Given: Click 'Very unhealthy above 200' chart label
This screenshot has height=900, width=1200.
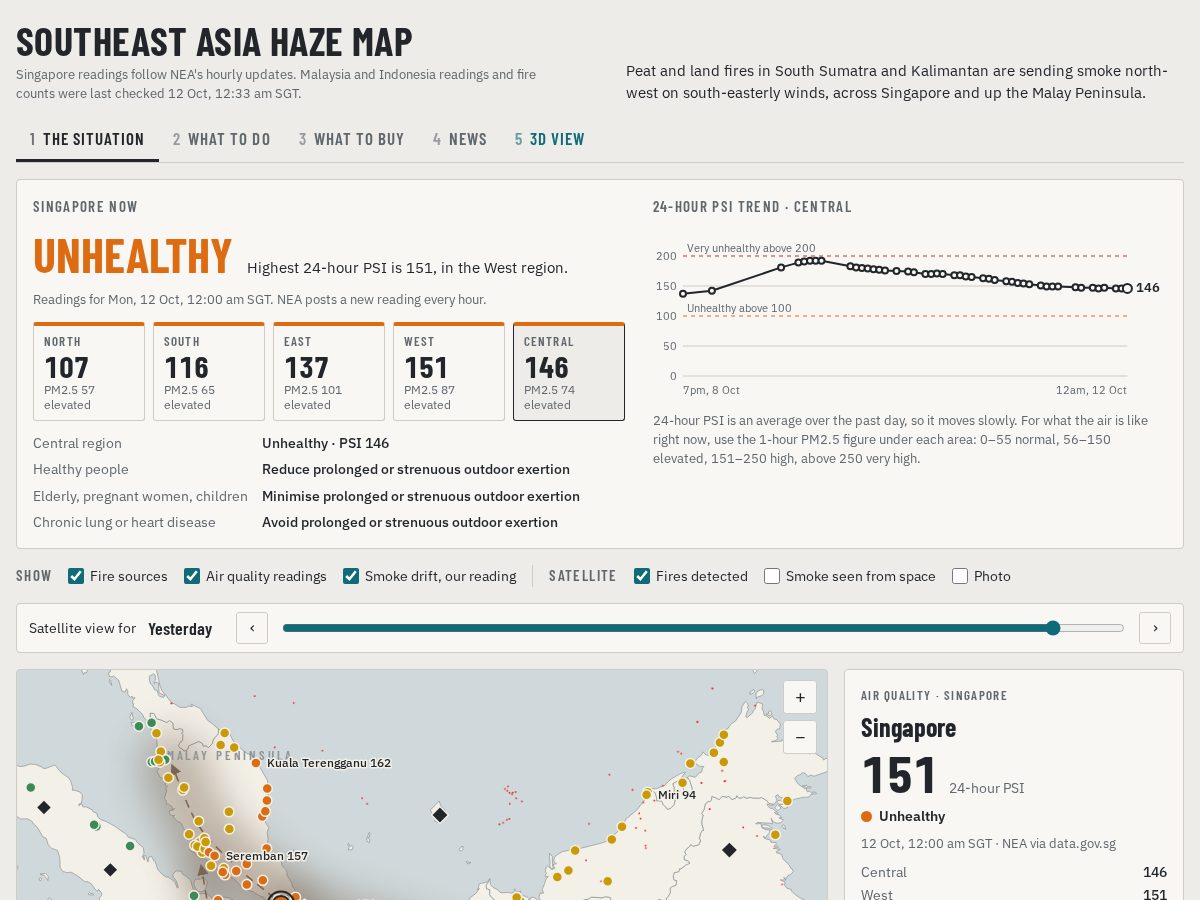Looking at the screenshot, I should [751, 248].
